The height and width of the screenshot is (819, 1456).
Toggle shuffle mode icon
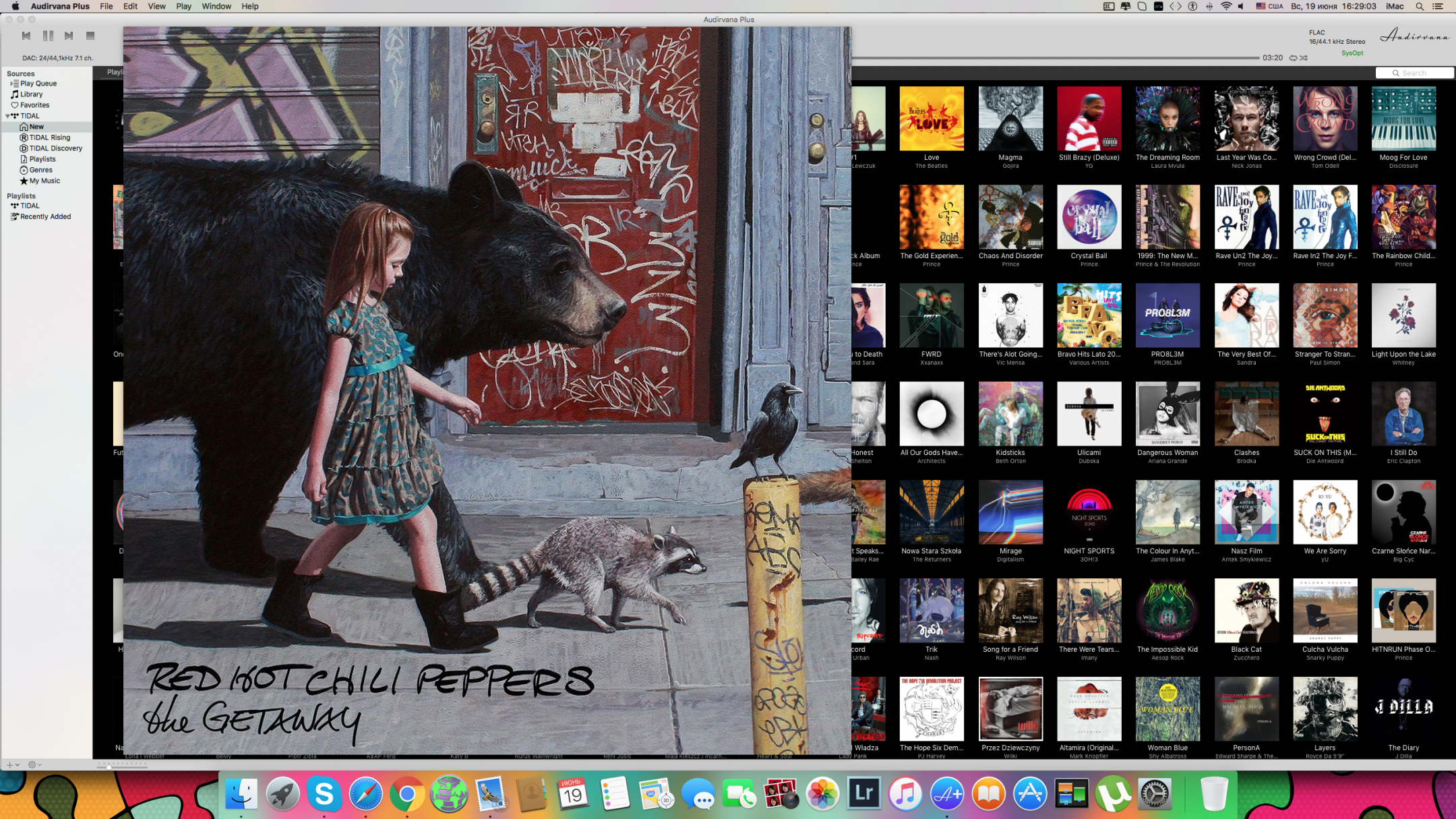pos(1304,58)
